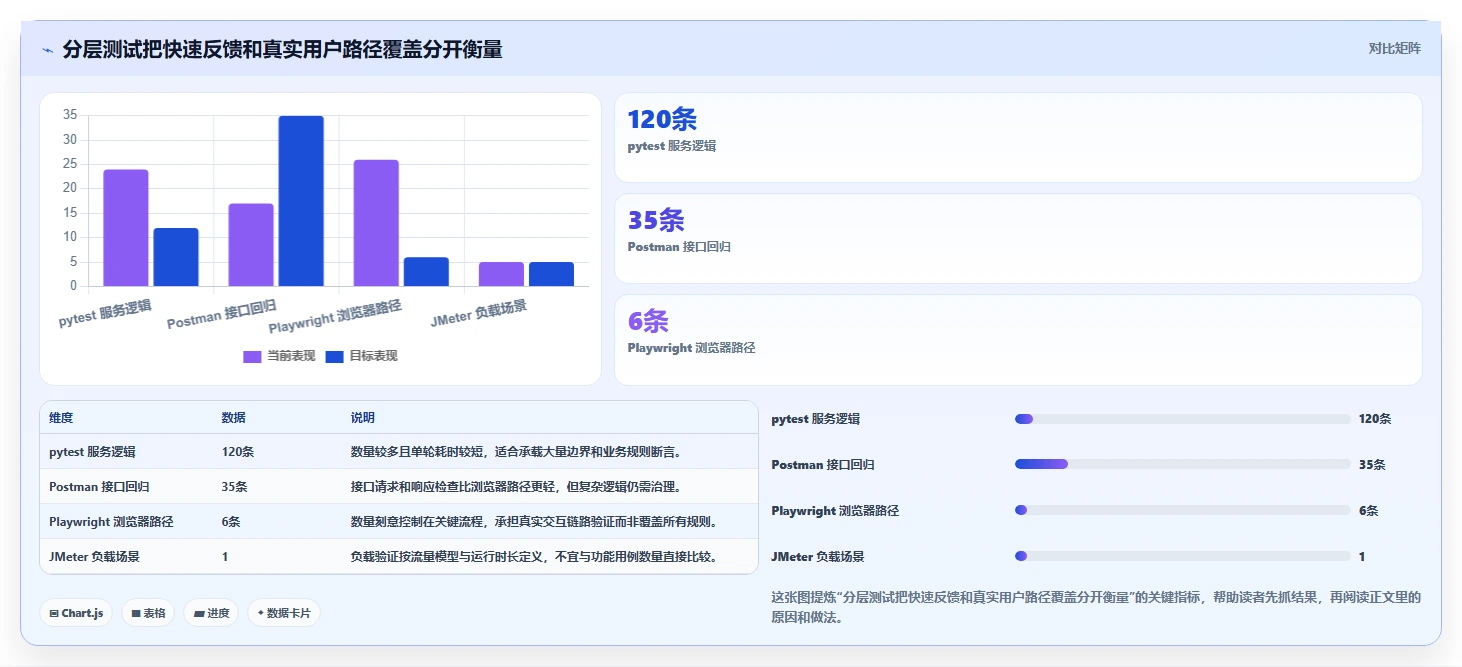Click the 数据 table column header

[x=233, y=418]
